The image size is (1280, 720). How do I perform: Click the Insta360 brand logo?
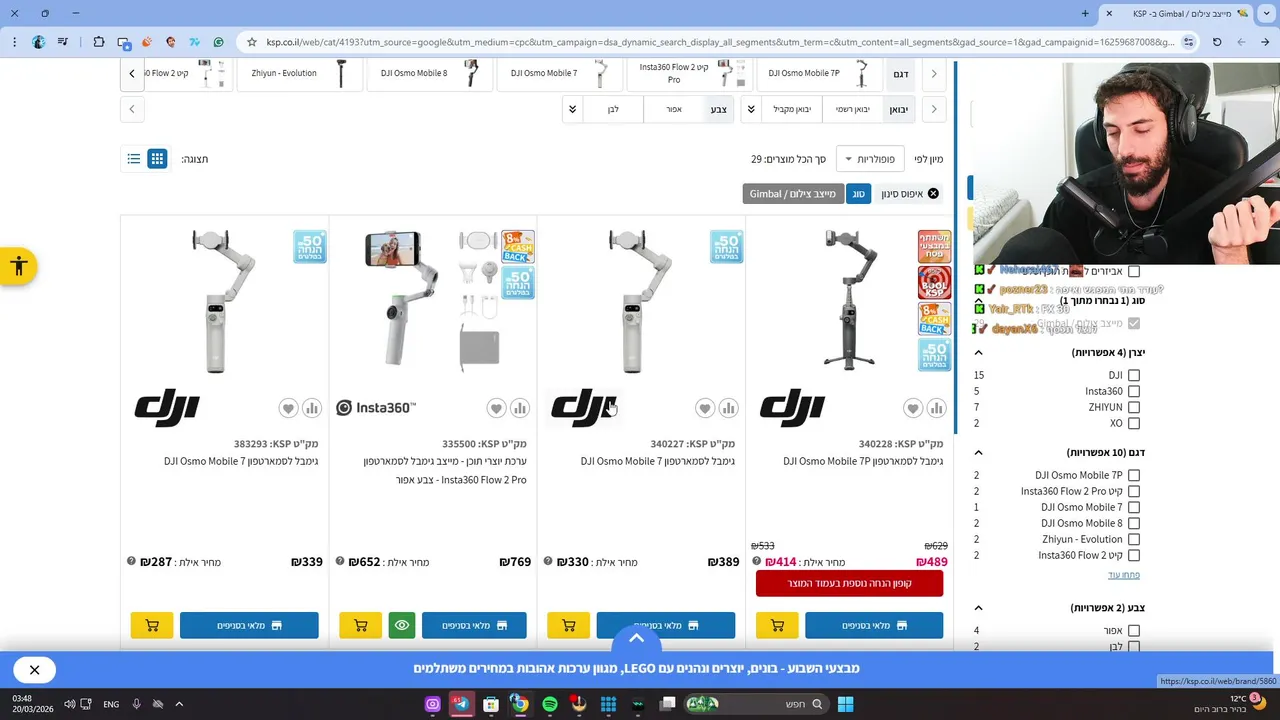[376, 408]
